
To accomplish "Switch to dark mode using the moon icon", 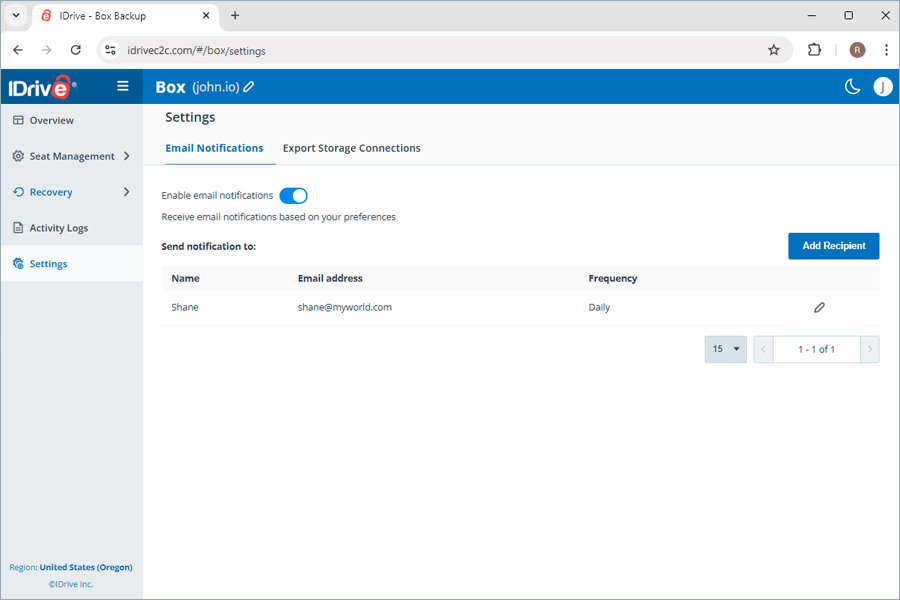I will pyautogui.click(x=852, y=87).
